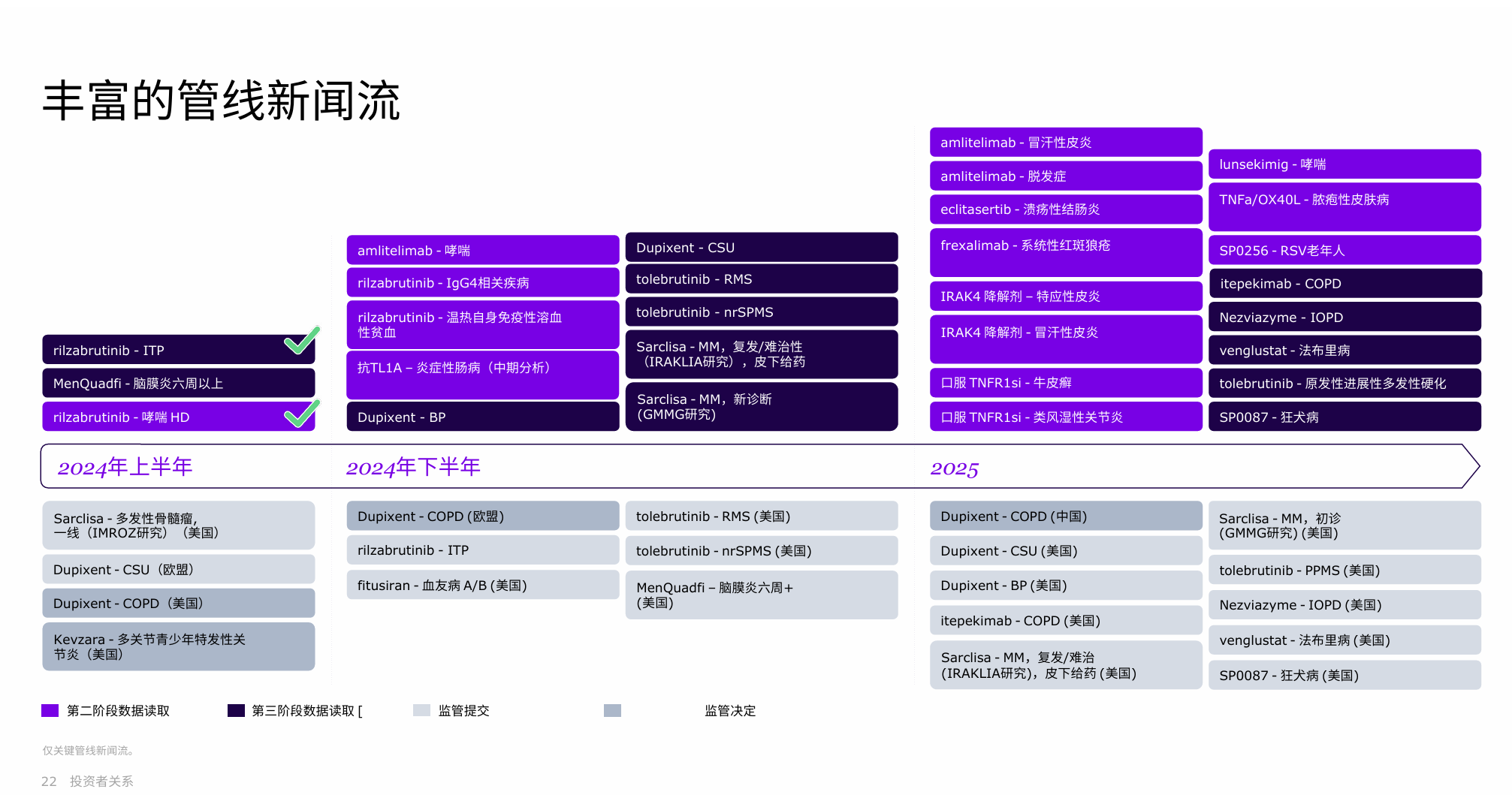Click the dark 第三阶段数据读取 legend swatch

(236, 711)
